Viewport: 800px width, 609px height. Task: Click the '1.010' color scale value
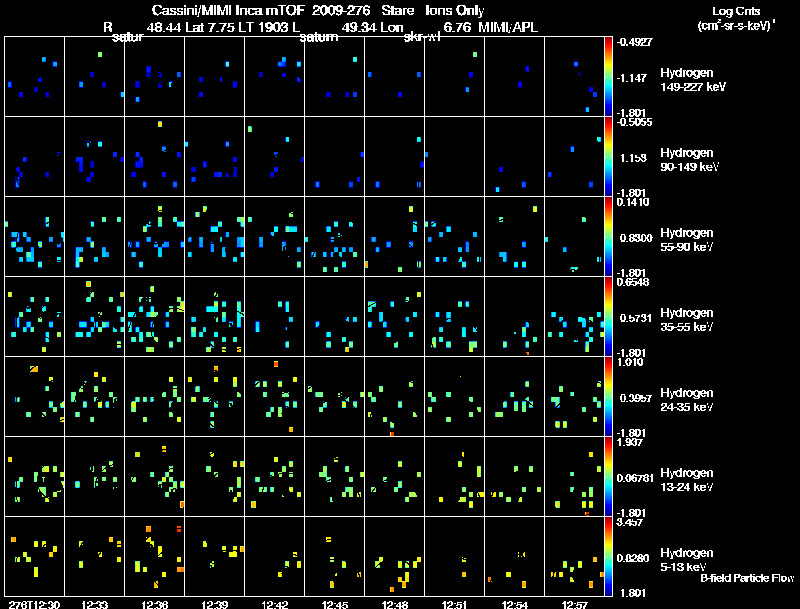[x=630, y=362]
